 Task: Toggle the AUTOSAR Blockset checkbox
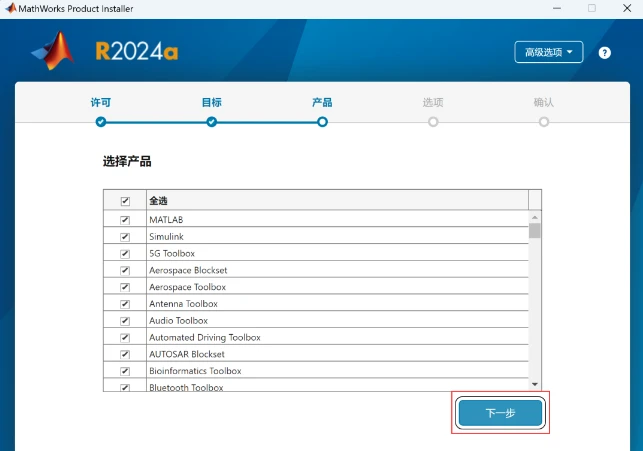(x=125, y=354)
